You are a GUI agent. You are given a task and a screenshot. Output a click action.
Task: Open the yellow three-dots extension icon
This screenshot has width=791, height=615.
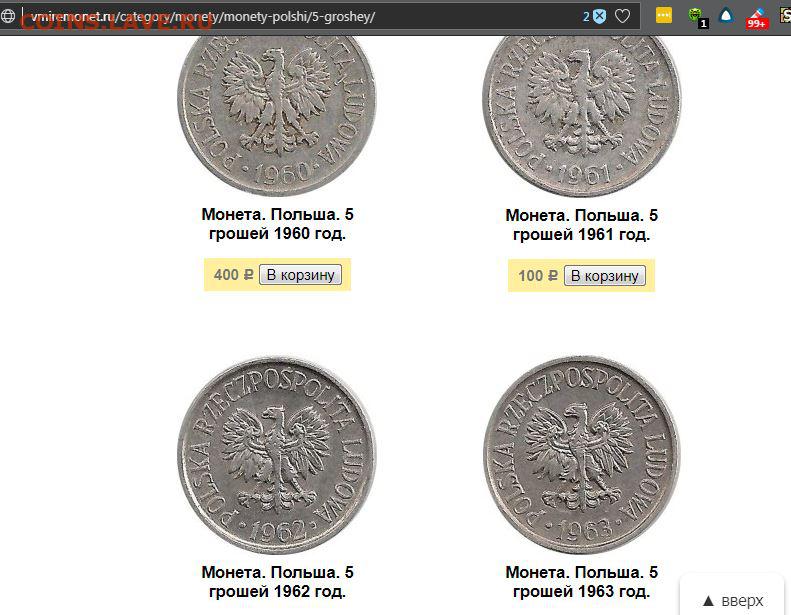pos(664,16)
